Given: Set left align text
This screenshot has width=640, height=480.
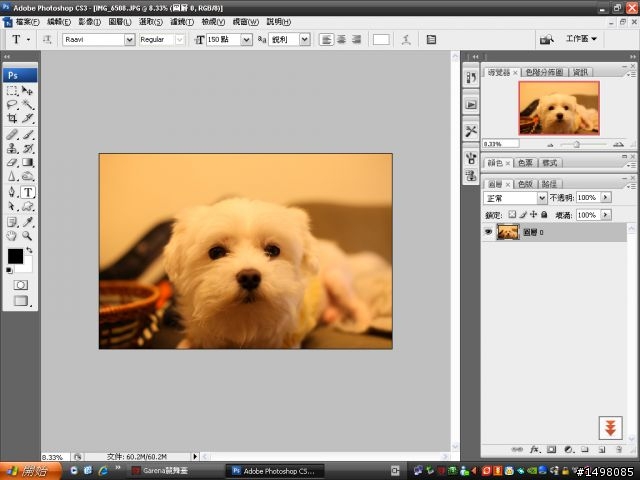Looking at the screenshot, I should 326,40.
